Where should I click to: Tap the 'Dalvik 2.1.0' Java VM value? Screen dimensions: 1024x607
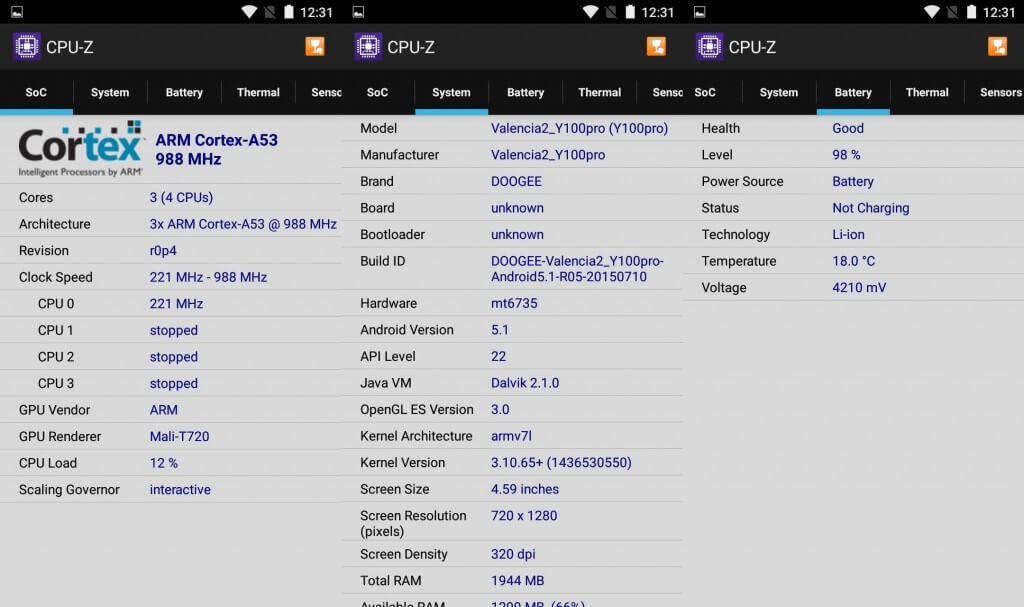pos(525,383)
